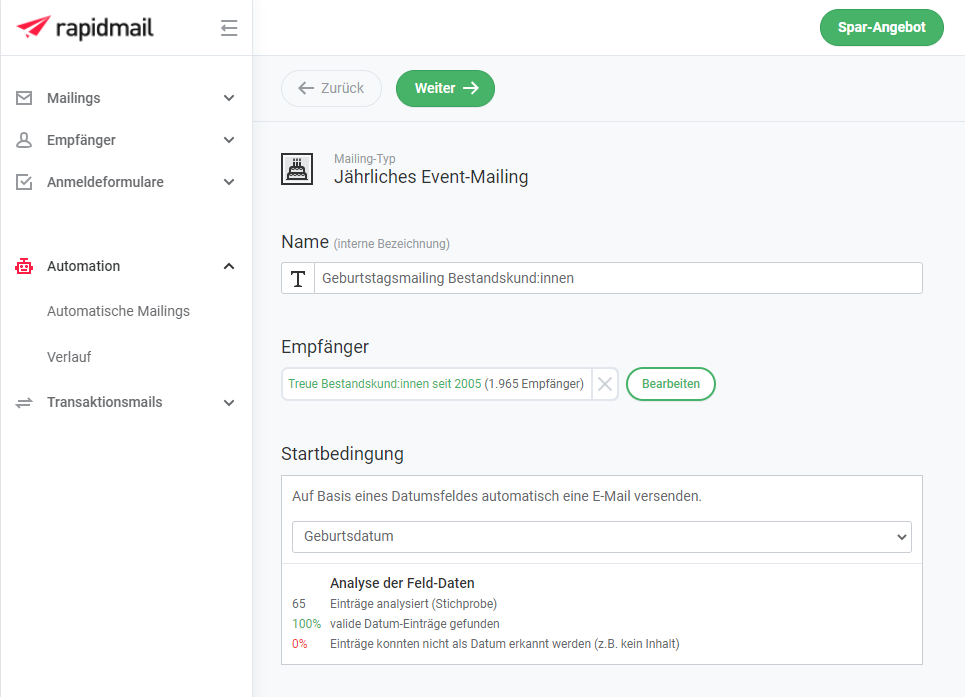Collapse the sidebar using the collapse icon
This screenshot has width=965, height=697.
(229, 28)
